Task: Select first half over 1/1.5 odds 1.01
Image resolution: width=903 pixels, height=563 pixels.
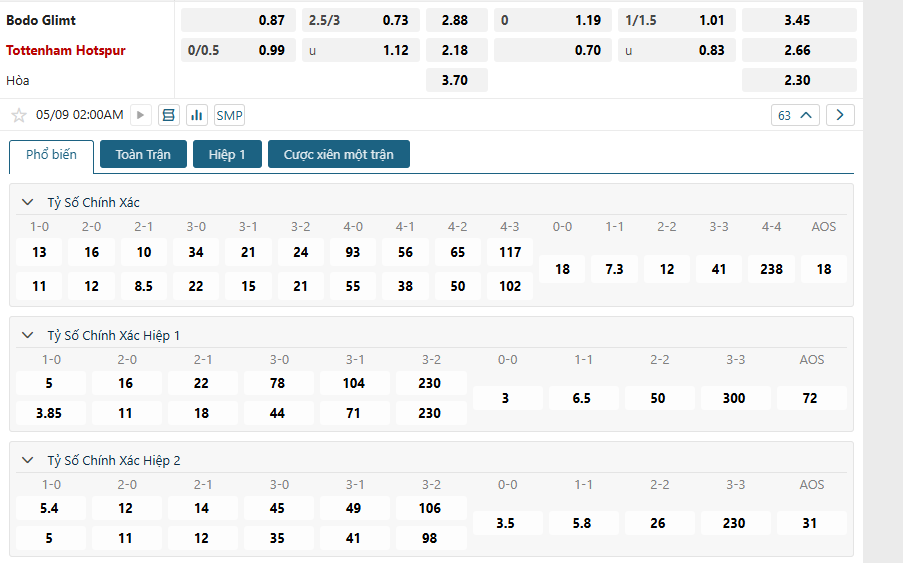Action: click(x=677, y=20)
